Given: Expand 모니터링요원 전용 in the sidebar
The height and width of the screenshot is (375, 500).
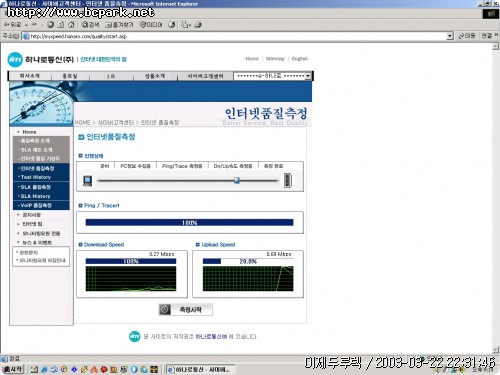Looking at the screenshot, I should [x=41, y=233].
